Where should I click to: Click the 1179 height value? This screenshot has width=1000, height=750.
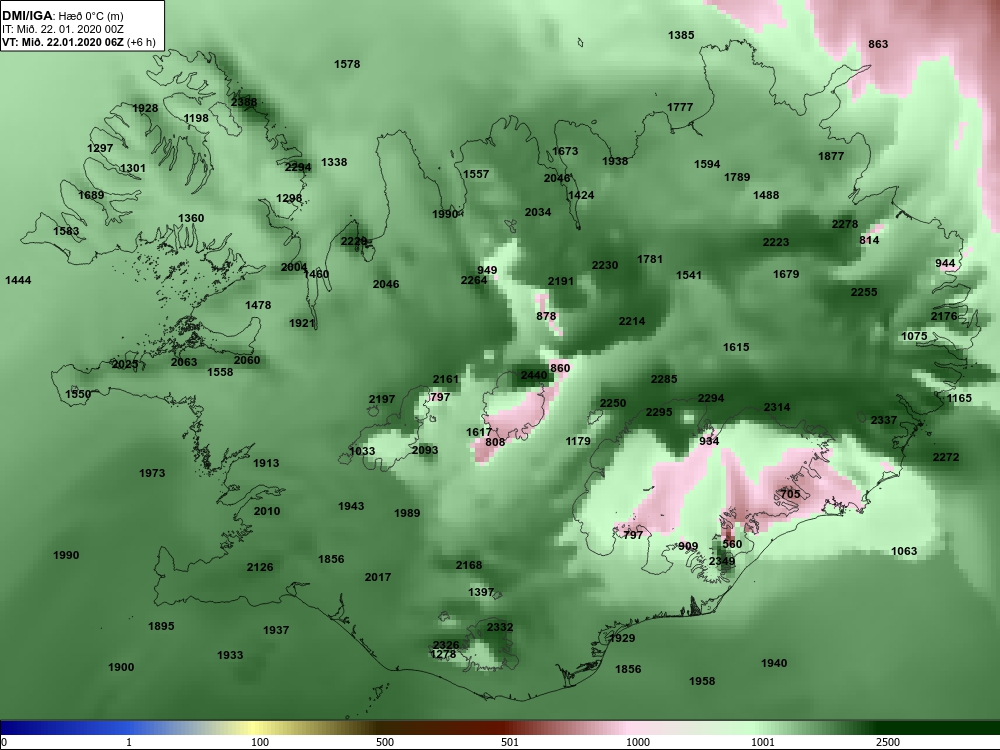(x=578, y=442)
